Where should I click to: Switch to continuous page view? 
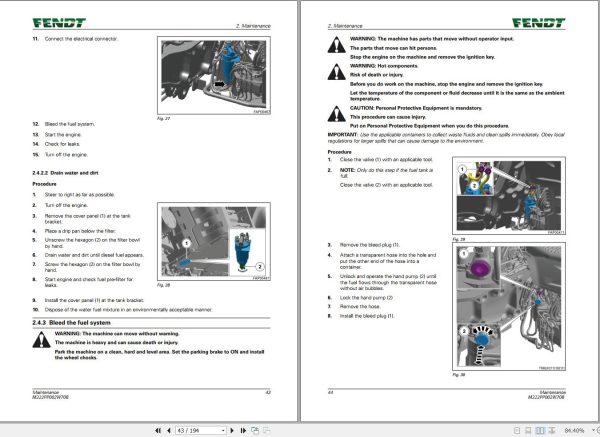528,430
